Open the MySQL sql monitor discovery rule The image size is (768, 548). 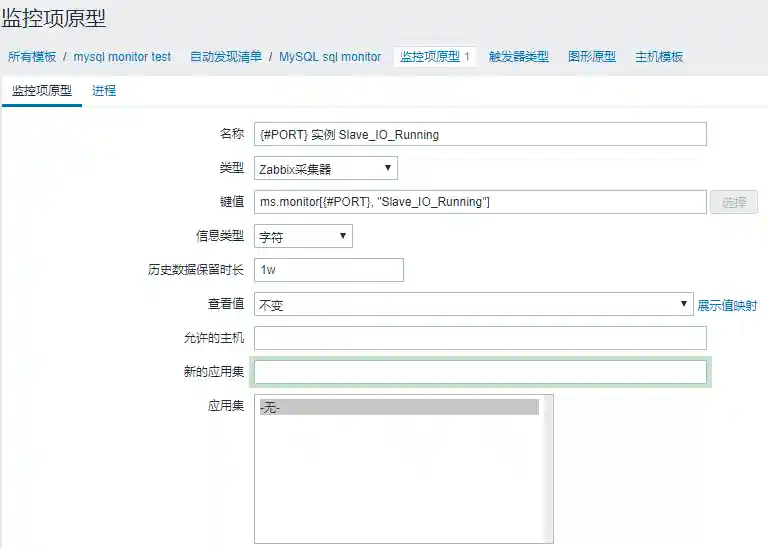pos(330,57)
